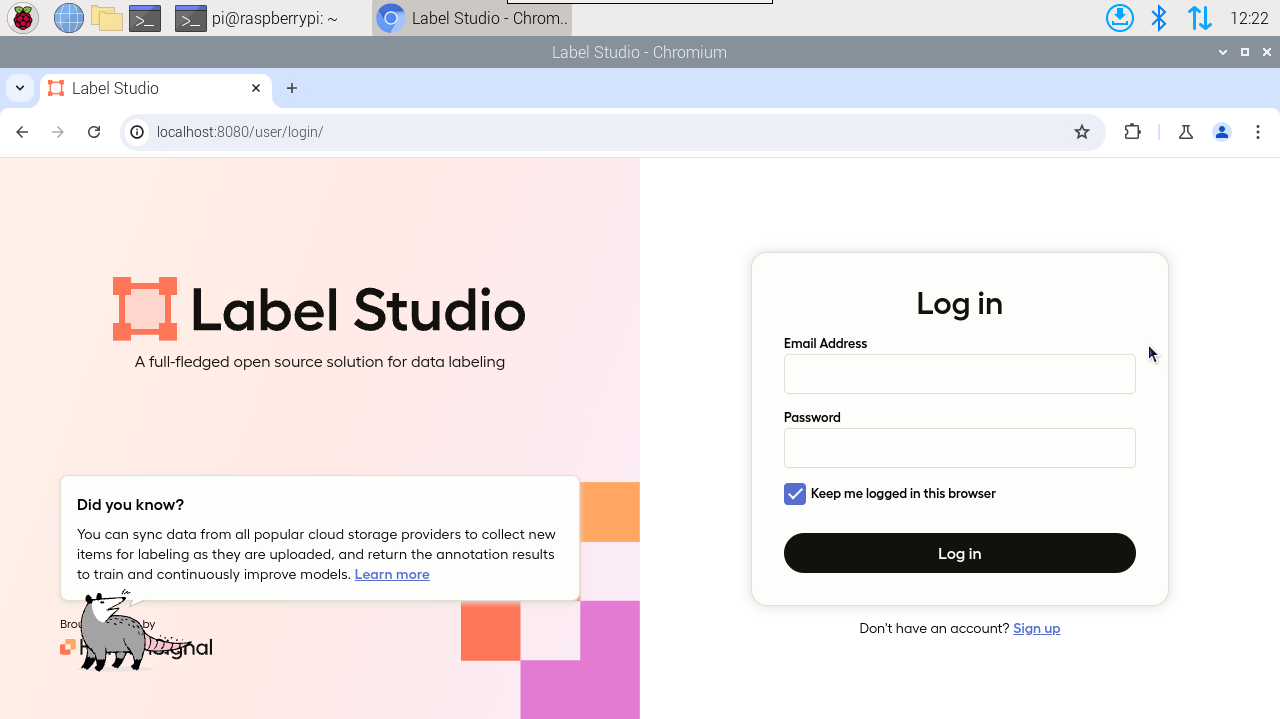Go back to the previous page
1280x719 pixels.
[22, 132]
